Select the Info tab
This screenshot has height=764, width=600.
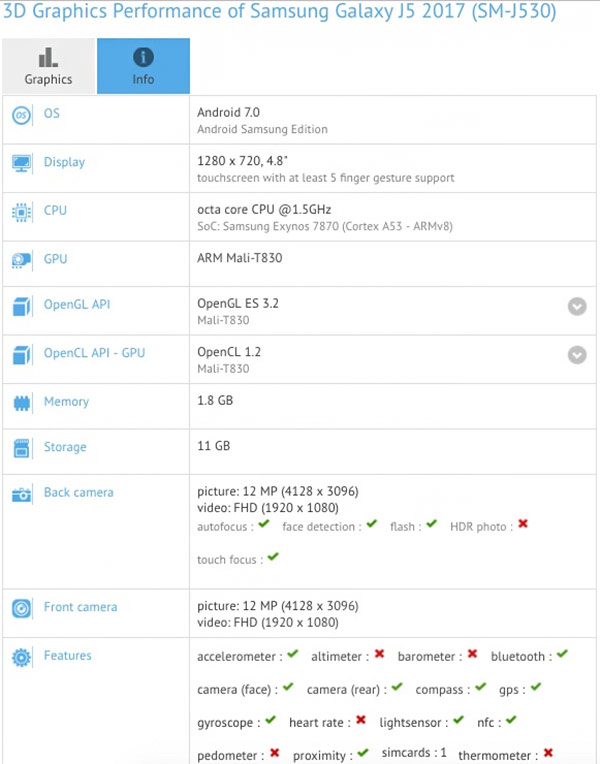(143, 67)
